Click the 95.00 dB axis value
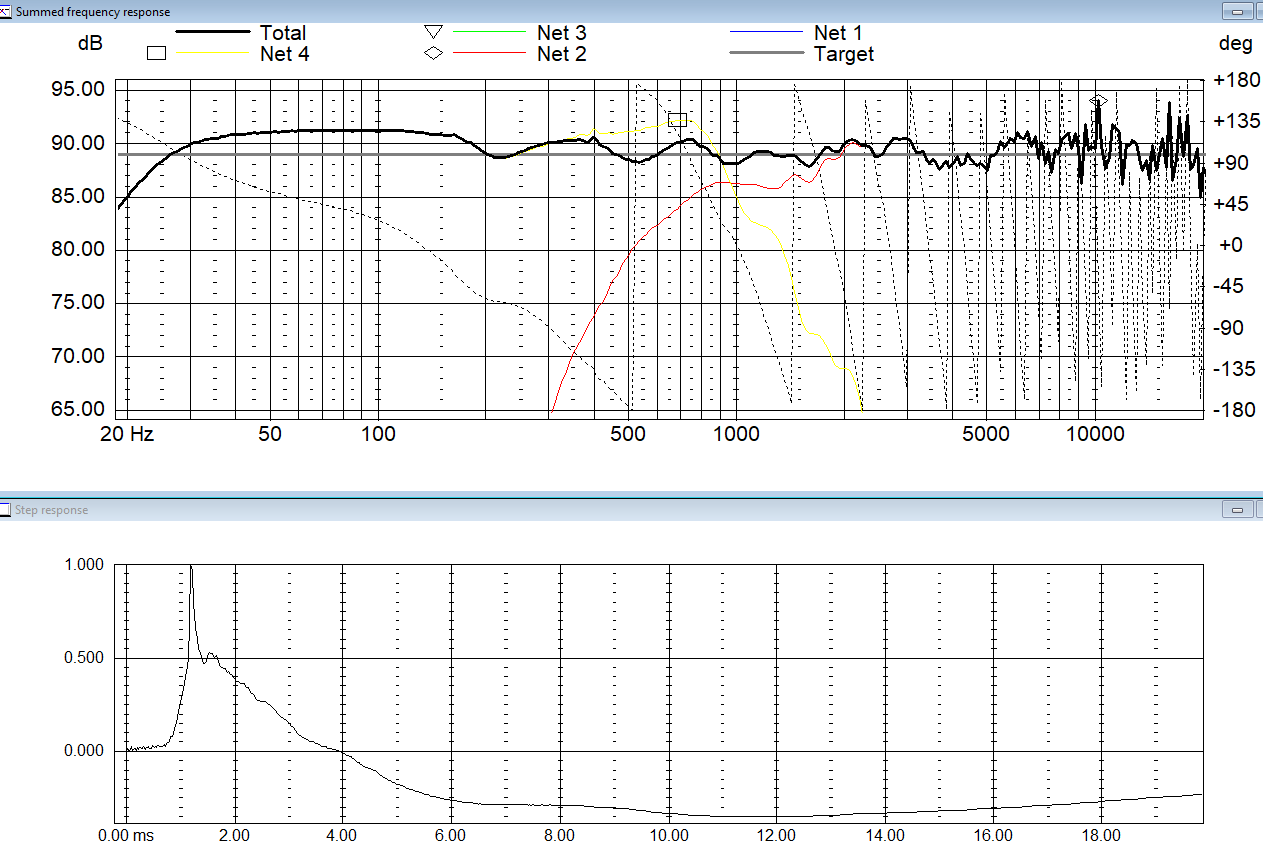Viewport: 1263px width, 863px height. click(x=77, y=90)
